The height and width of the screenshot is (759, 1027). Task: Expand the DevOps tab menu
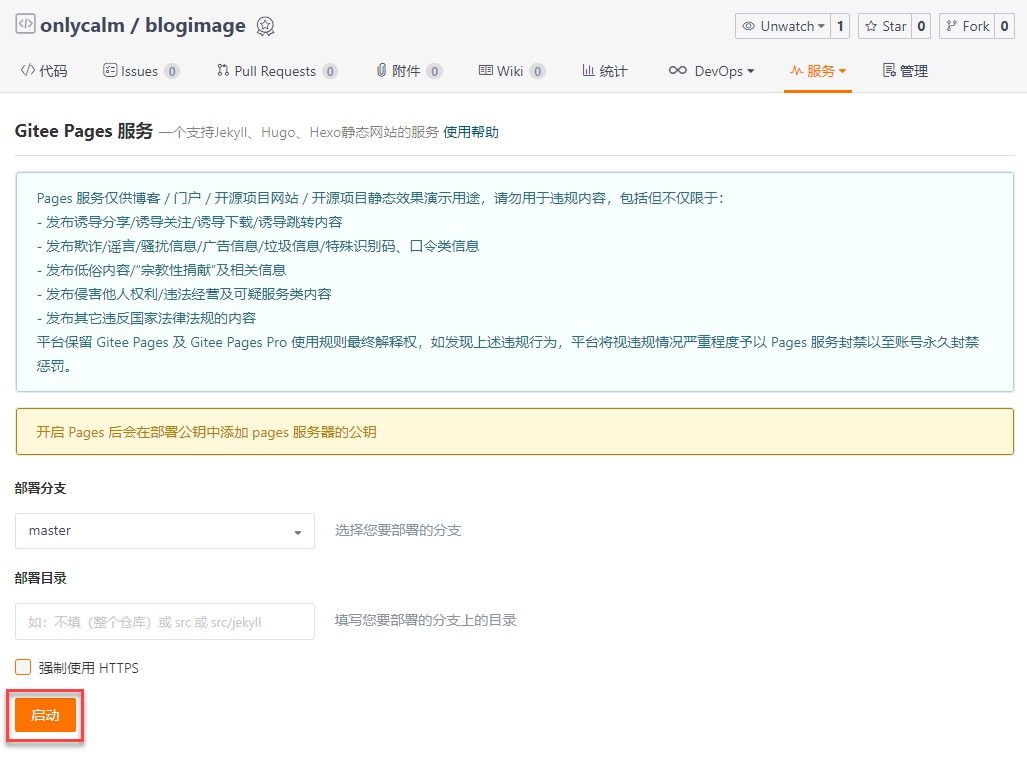click(x=751, y=71)
